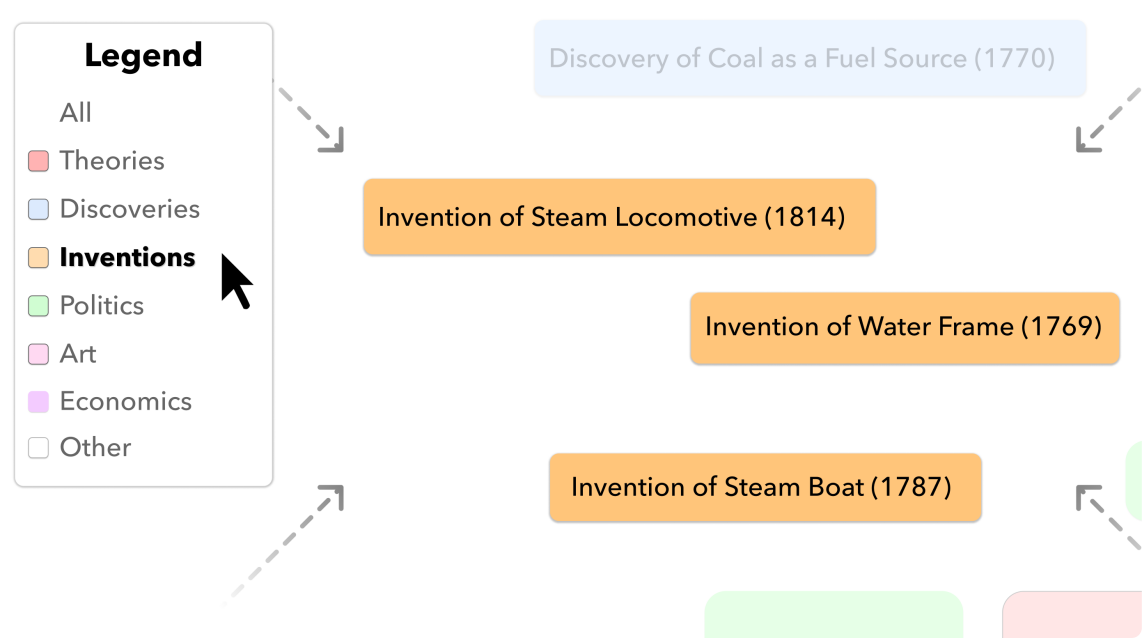Filter by Economics label
This screenshot has width=1142, height=638.
pos(126,402)
